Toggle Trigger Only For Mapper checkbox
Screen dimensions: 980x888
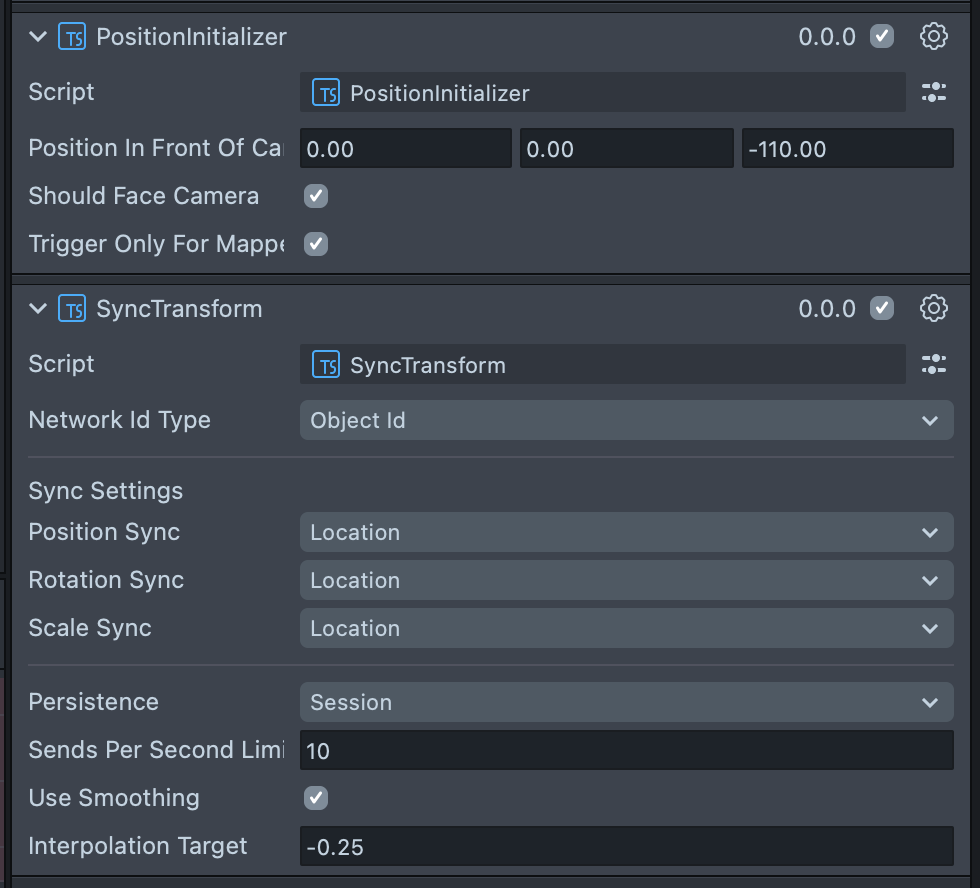pos(316,244)
